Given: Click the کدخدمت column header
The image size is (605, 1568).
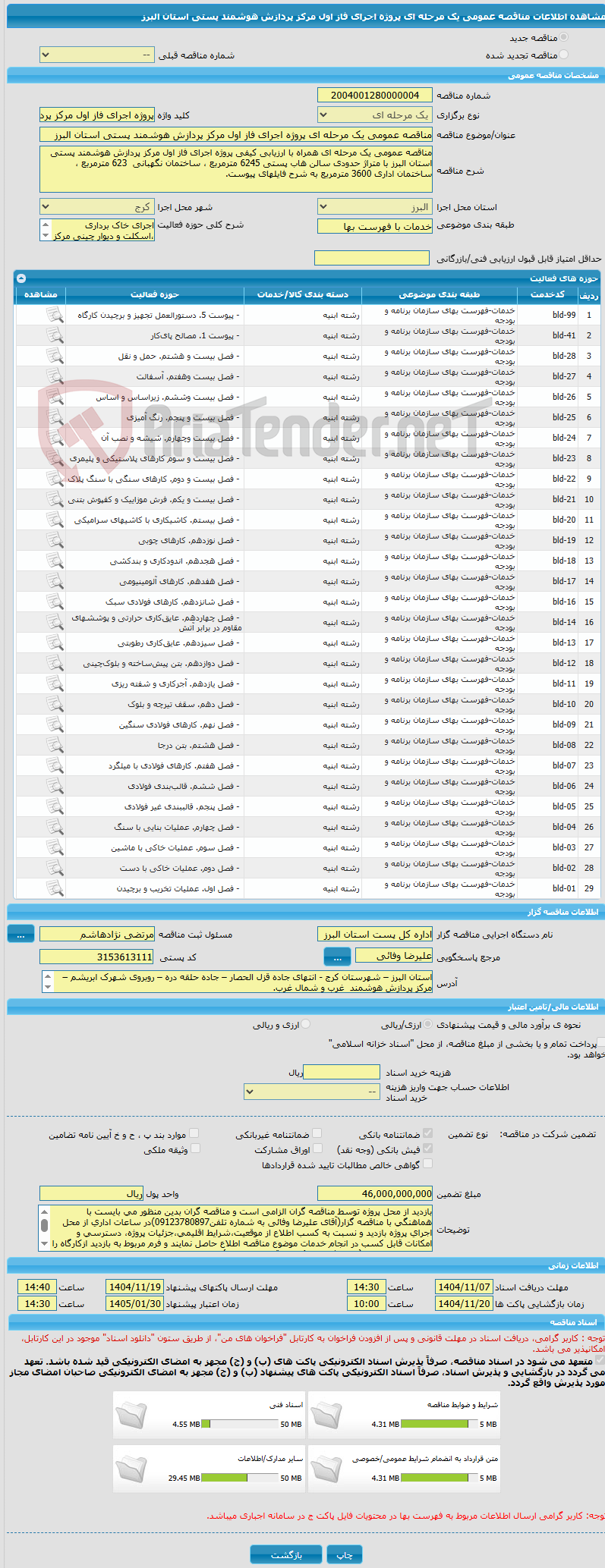Looking at the screenshot, I should pyautogui.click(x=547, y=294).
